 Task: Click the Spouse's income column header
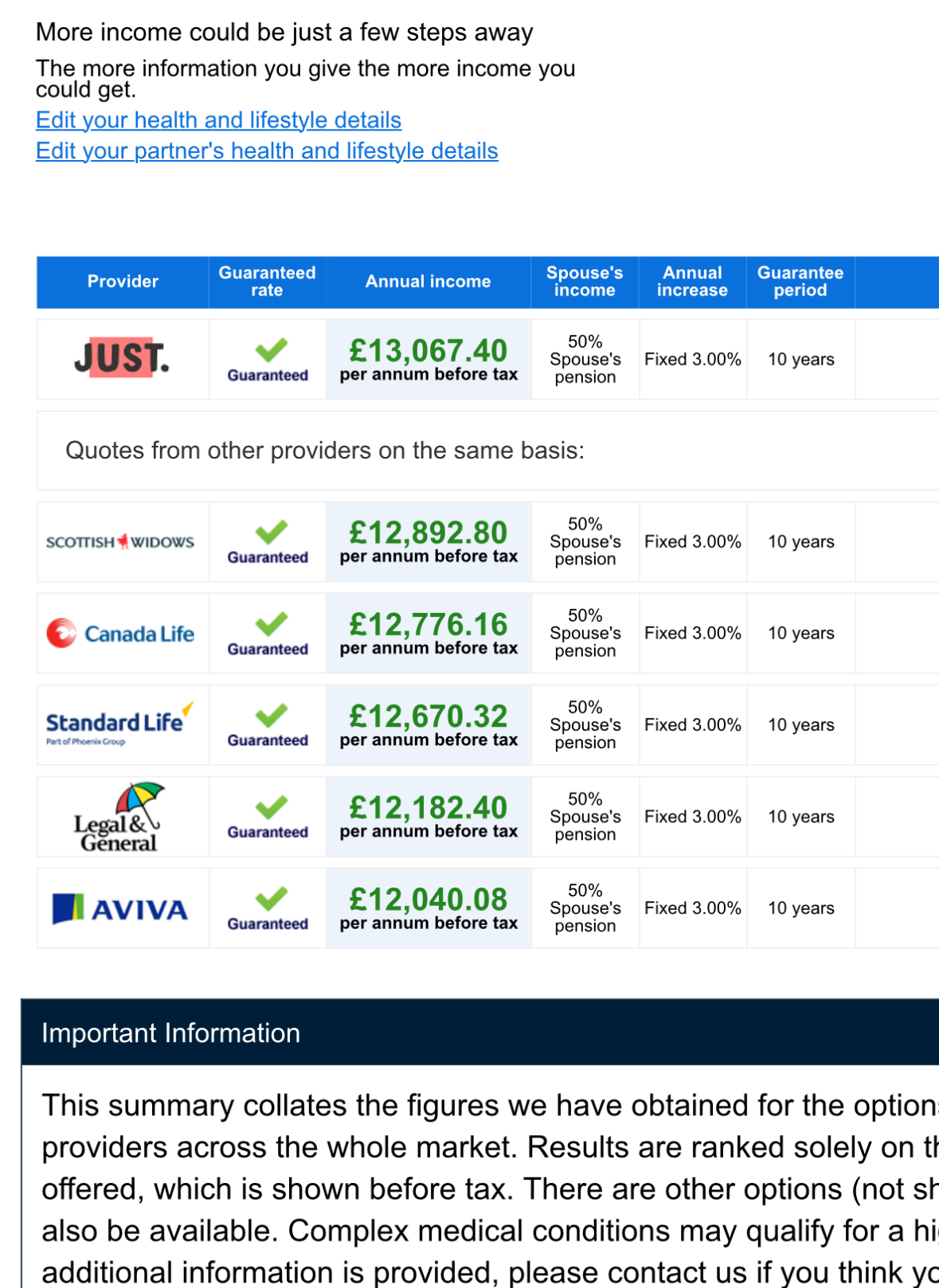click(585, 282)
